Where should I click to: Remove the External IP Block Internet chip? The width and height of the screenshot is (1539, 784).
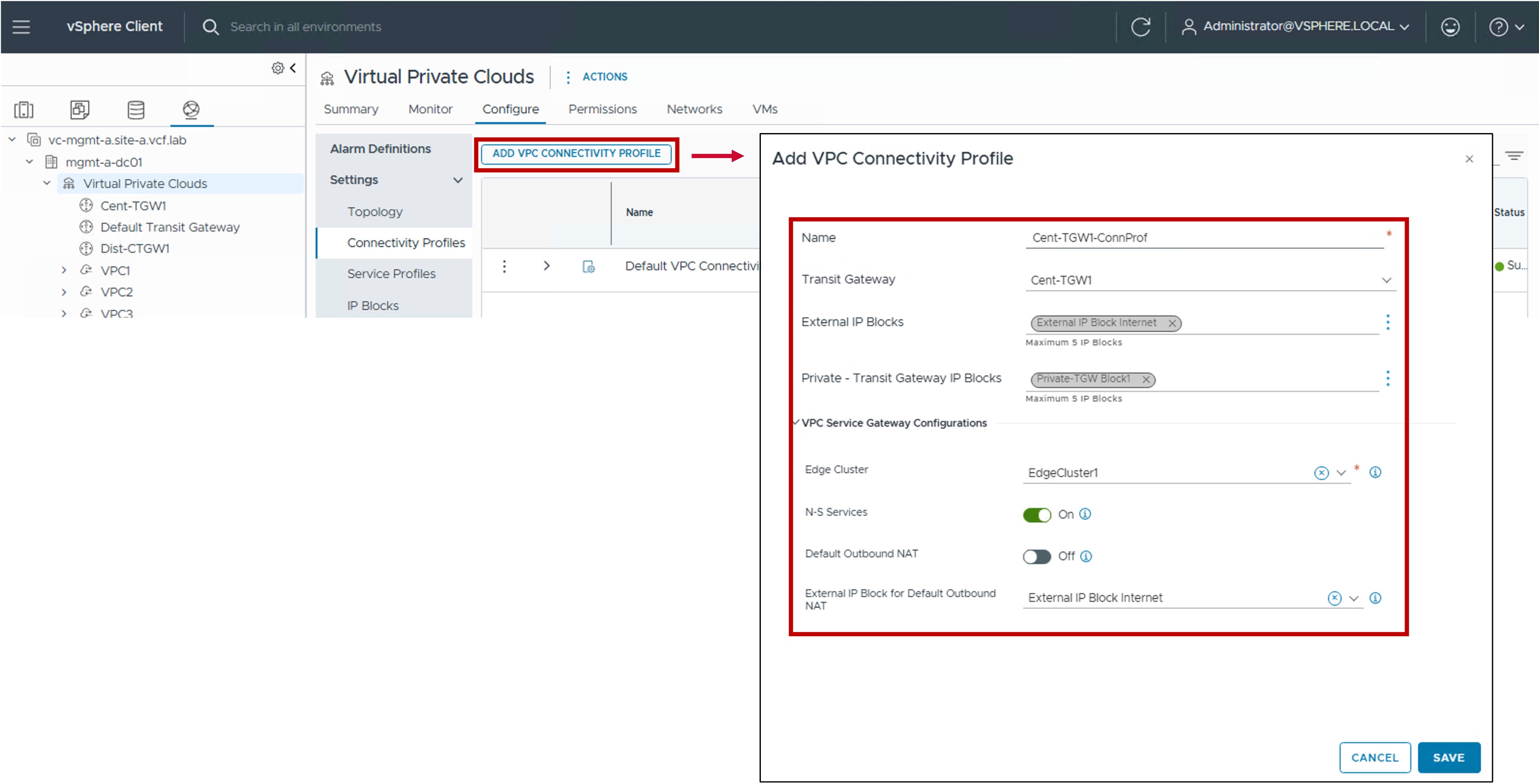[1172, 323]
